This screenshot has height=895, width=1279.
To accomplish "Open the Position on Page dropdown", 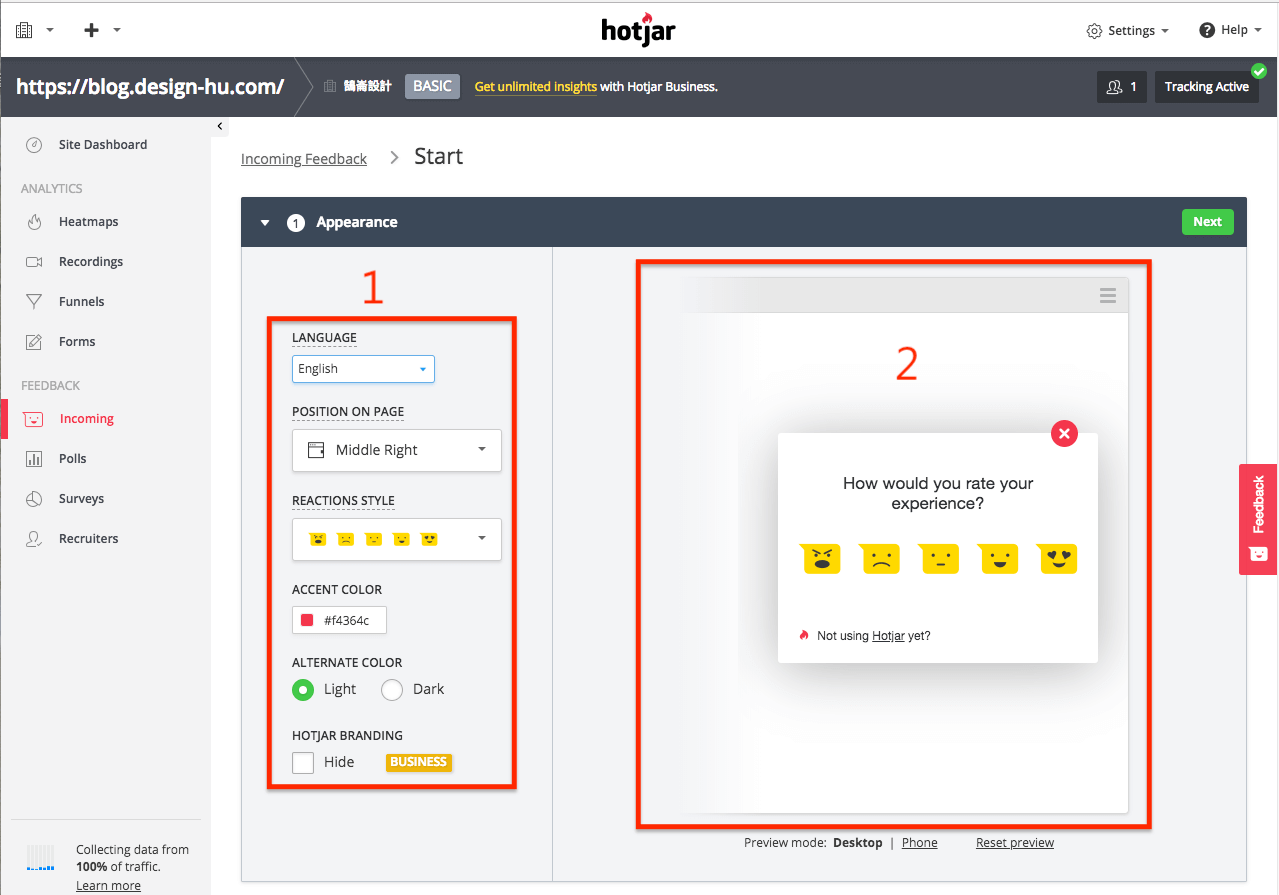I will point(396,450).
